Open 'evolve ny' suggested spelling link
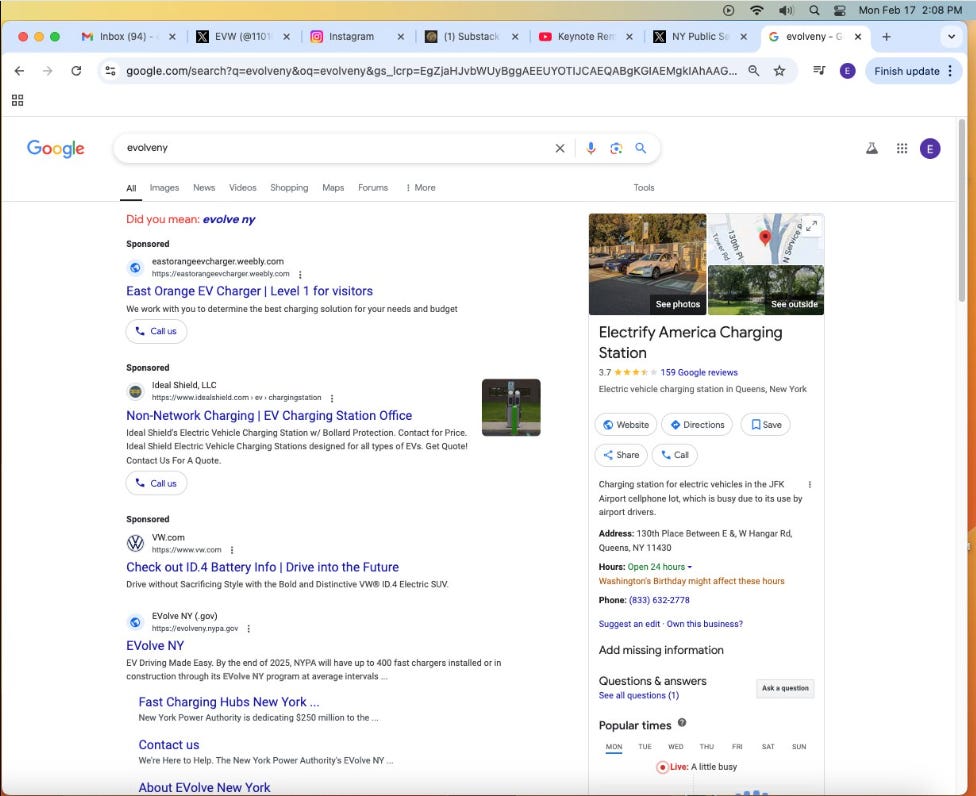This screenshot has height=796, width=976. [229, 219]
